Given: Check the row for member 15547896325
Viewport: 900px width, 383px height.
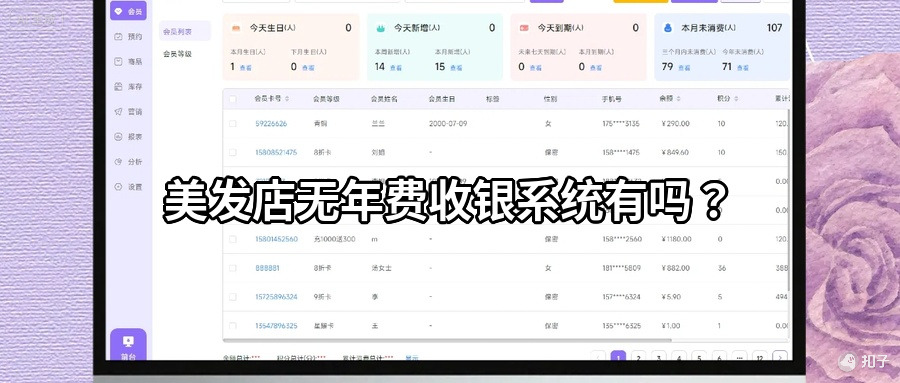Looking at the screenshot, I should [232, 326].
